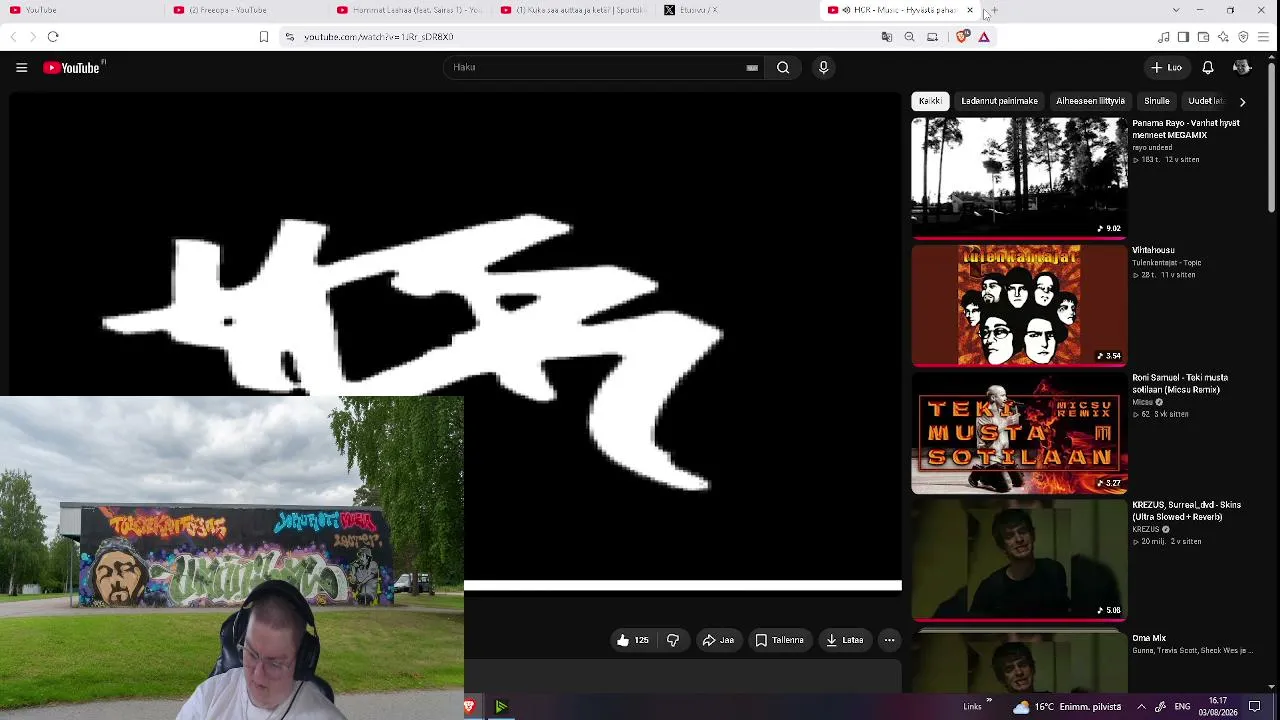Screen dimensions: 1280x720
Task: Click the search magnifier button
Action: click(783, 68)
